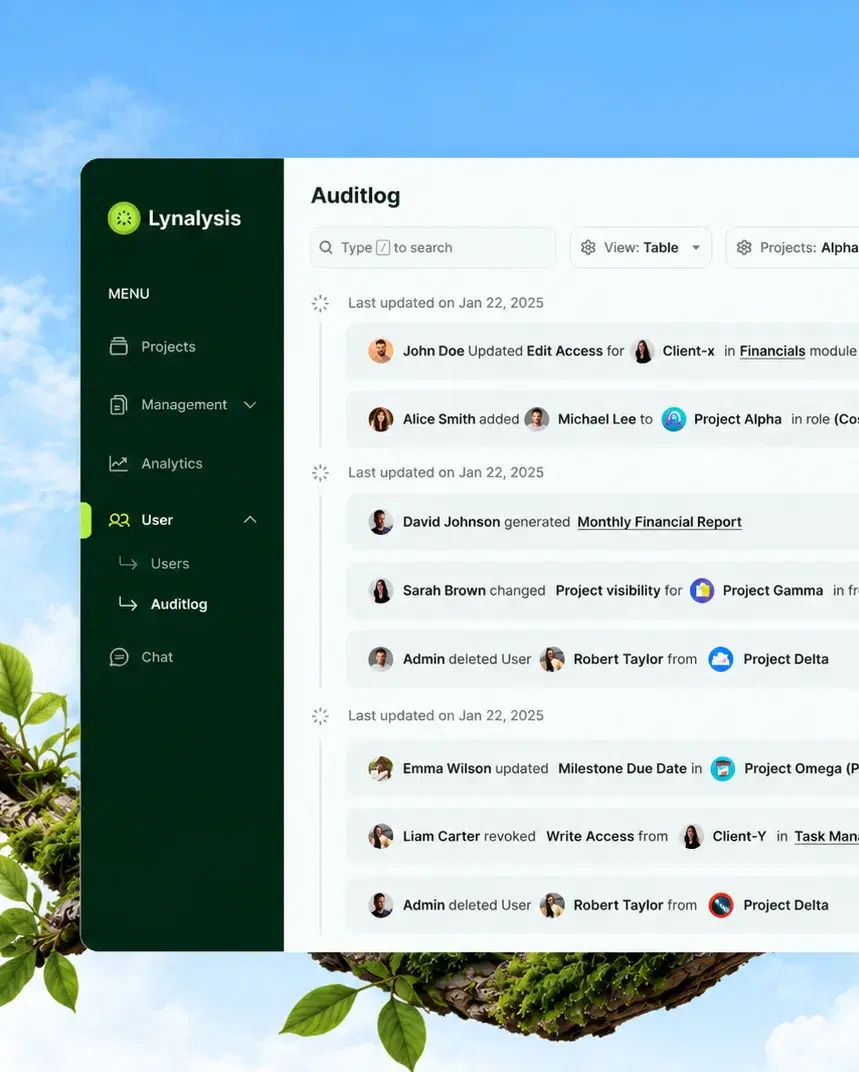Click the Project Gamma name text
This screenshot has width=859, height=1072.
(x=773, y=591)
